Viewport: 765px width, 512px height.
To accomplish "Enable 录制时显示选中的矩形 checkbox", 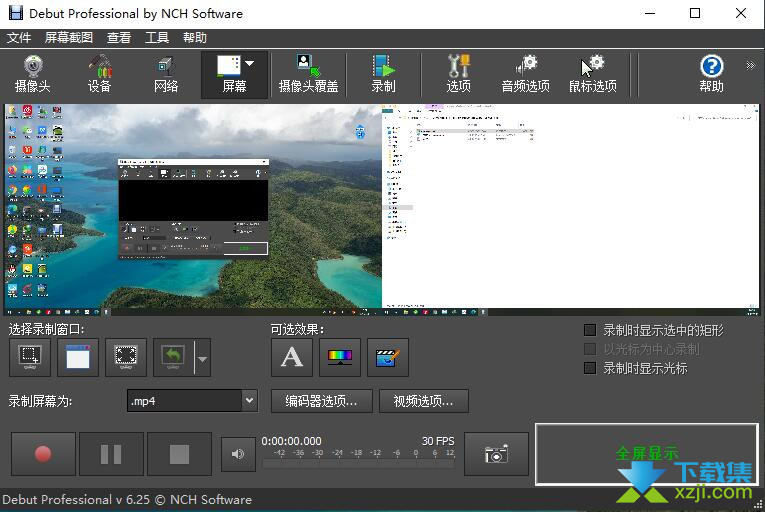I will [590, 330].
